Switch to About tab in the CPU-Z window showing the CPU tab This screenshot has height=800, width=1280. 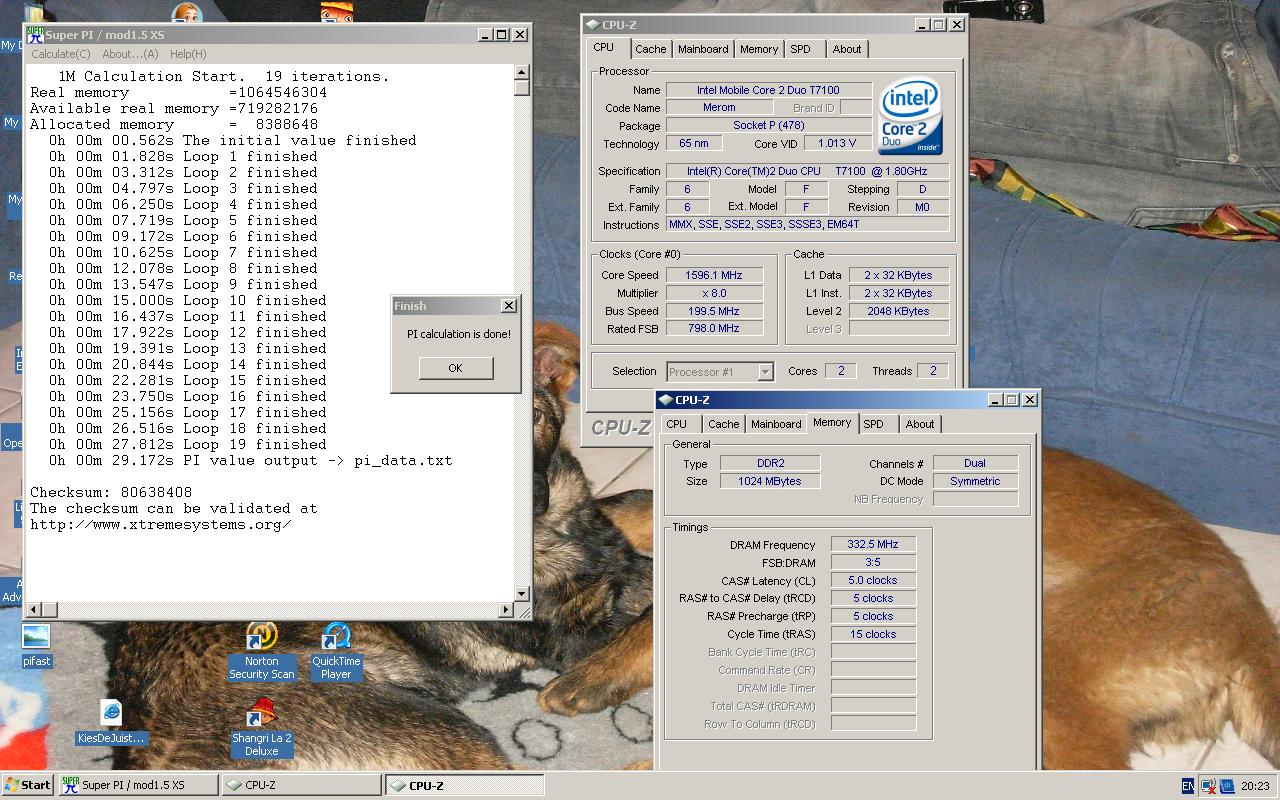[x=847, y=49]
